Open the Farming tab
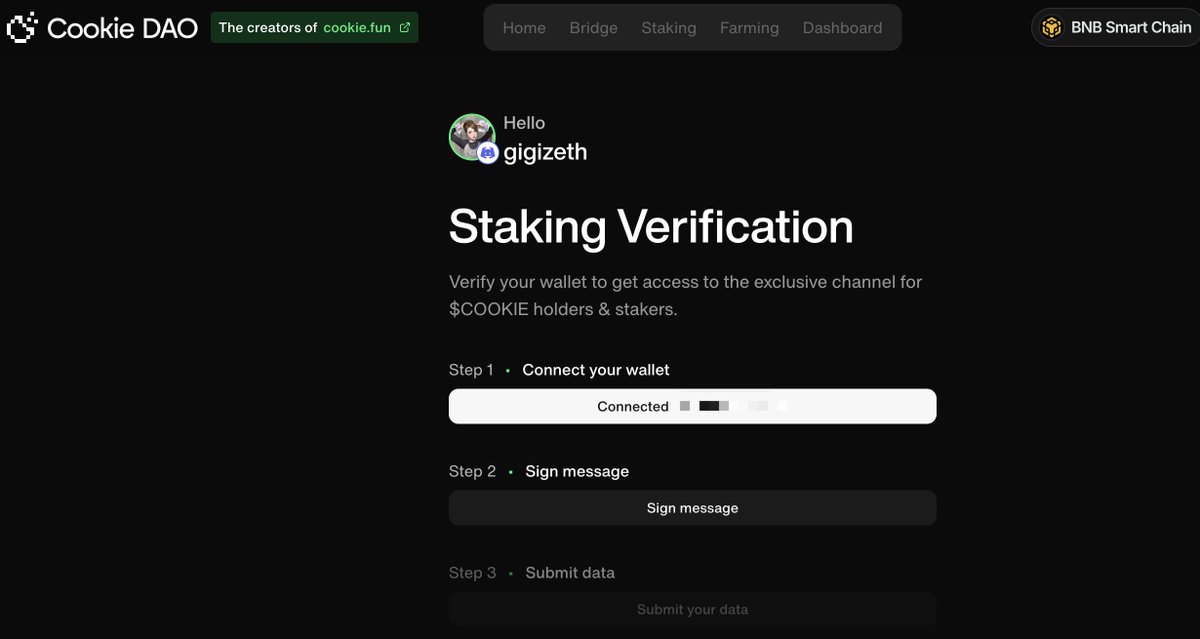Screen dimensions: 1200x639 [749, 28]
